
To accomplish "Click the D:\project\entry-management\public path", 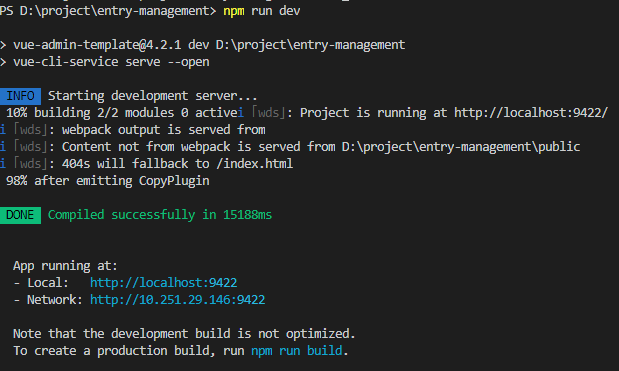I will tap(461, 147).
